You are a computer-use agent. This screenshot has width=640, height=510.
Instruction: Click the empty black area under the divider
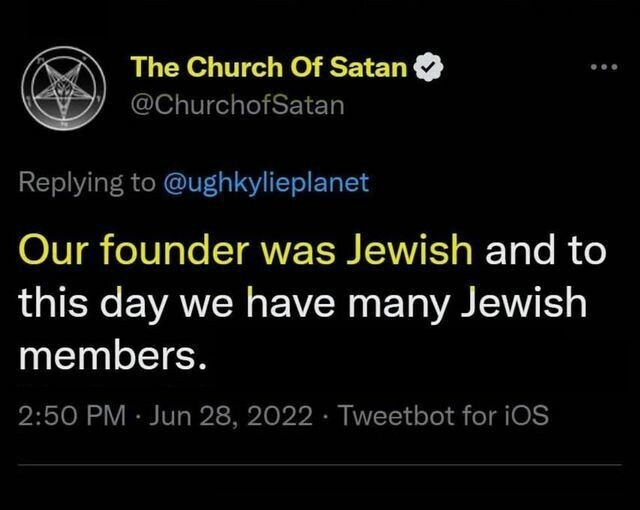click(x=320, y=488)
